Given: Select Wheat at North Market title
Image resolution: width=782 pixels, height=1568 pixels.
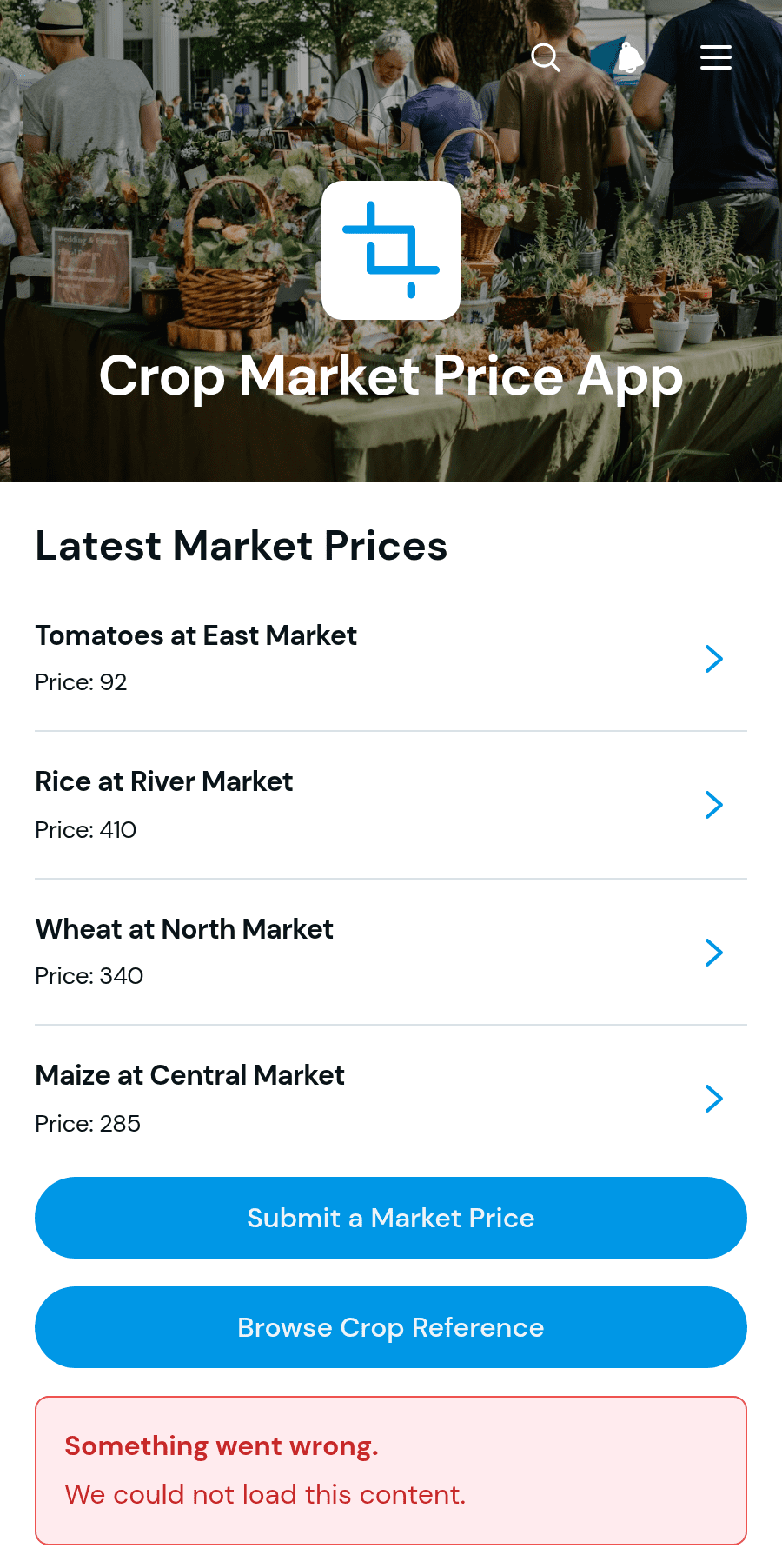Looking at the screenshot, I should [x=184, y=929].
